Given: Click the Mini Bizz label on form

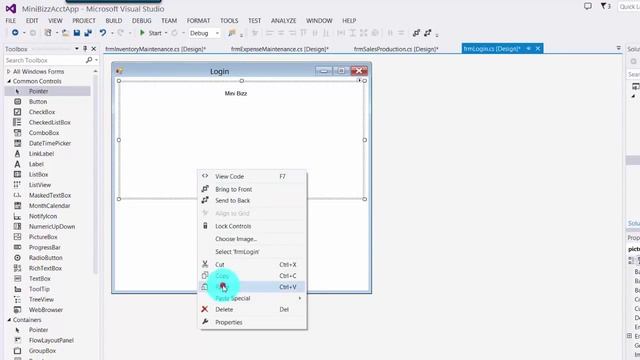Looking at the screenshot, I should pyautogui.click(x=236, y=93).
